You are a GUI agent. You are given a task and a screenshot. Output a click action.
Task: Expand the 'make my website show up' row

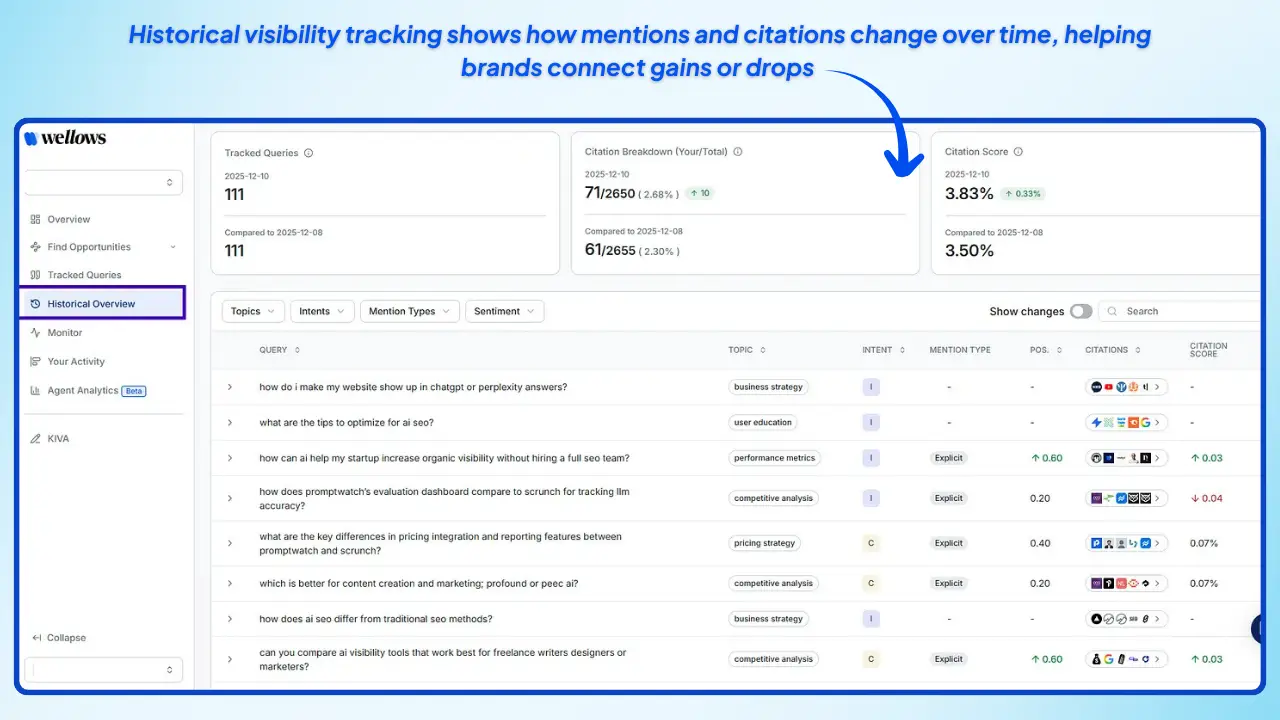230,387
